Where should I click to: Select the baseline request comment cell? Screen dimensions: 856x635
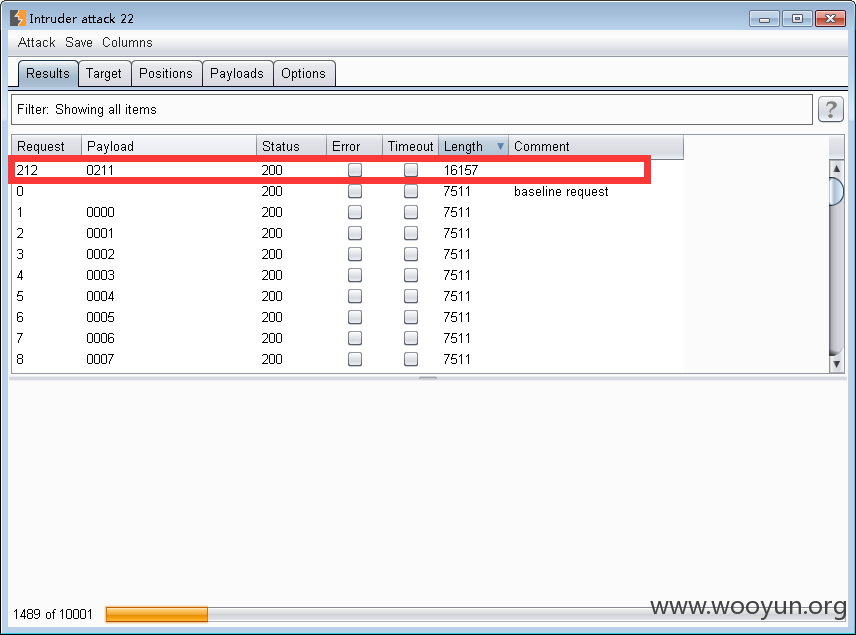561,191
